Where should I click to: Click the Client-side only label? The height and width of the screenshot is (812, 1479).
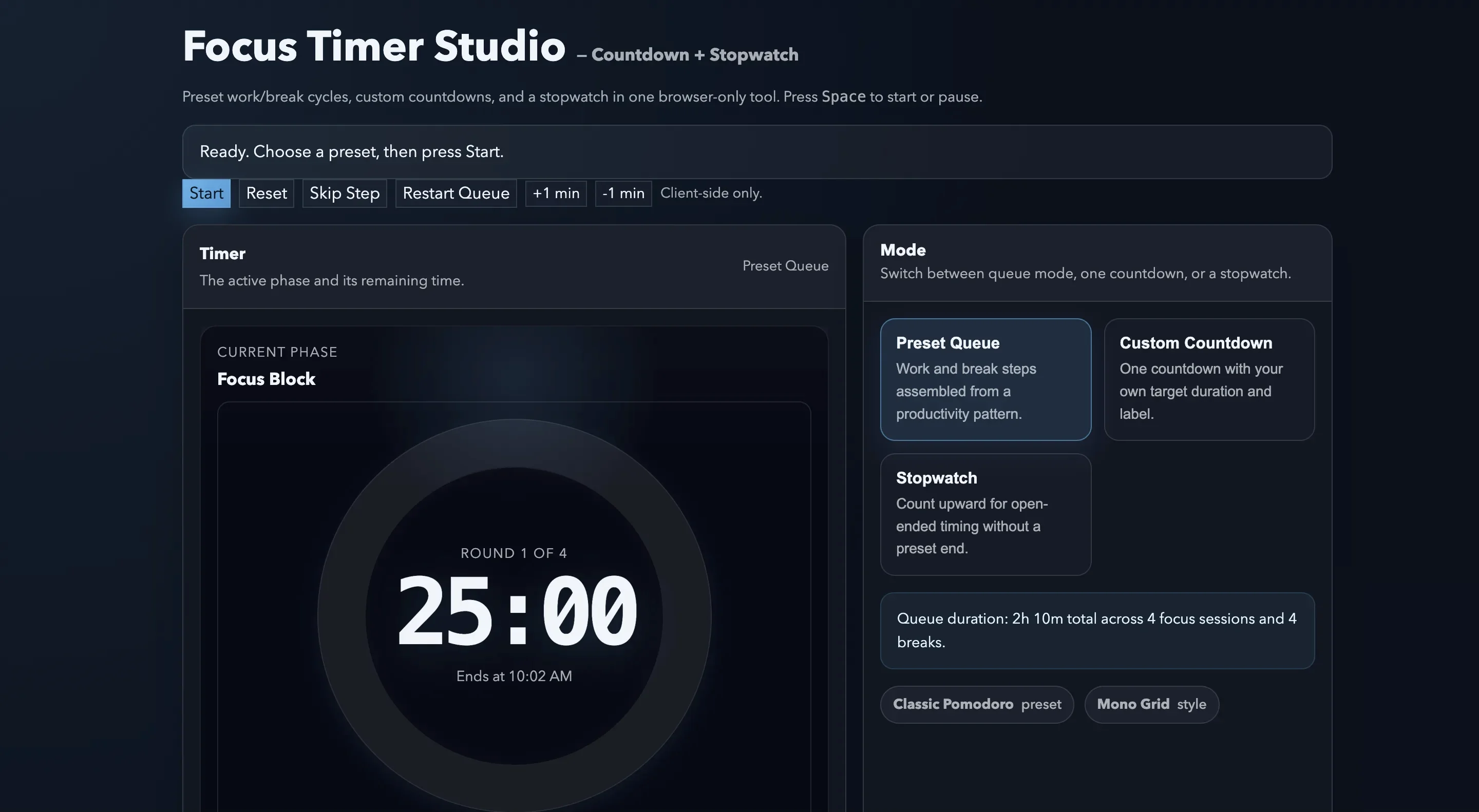(x=711, y=194)
